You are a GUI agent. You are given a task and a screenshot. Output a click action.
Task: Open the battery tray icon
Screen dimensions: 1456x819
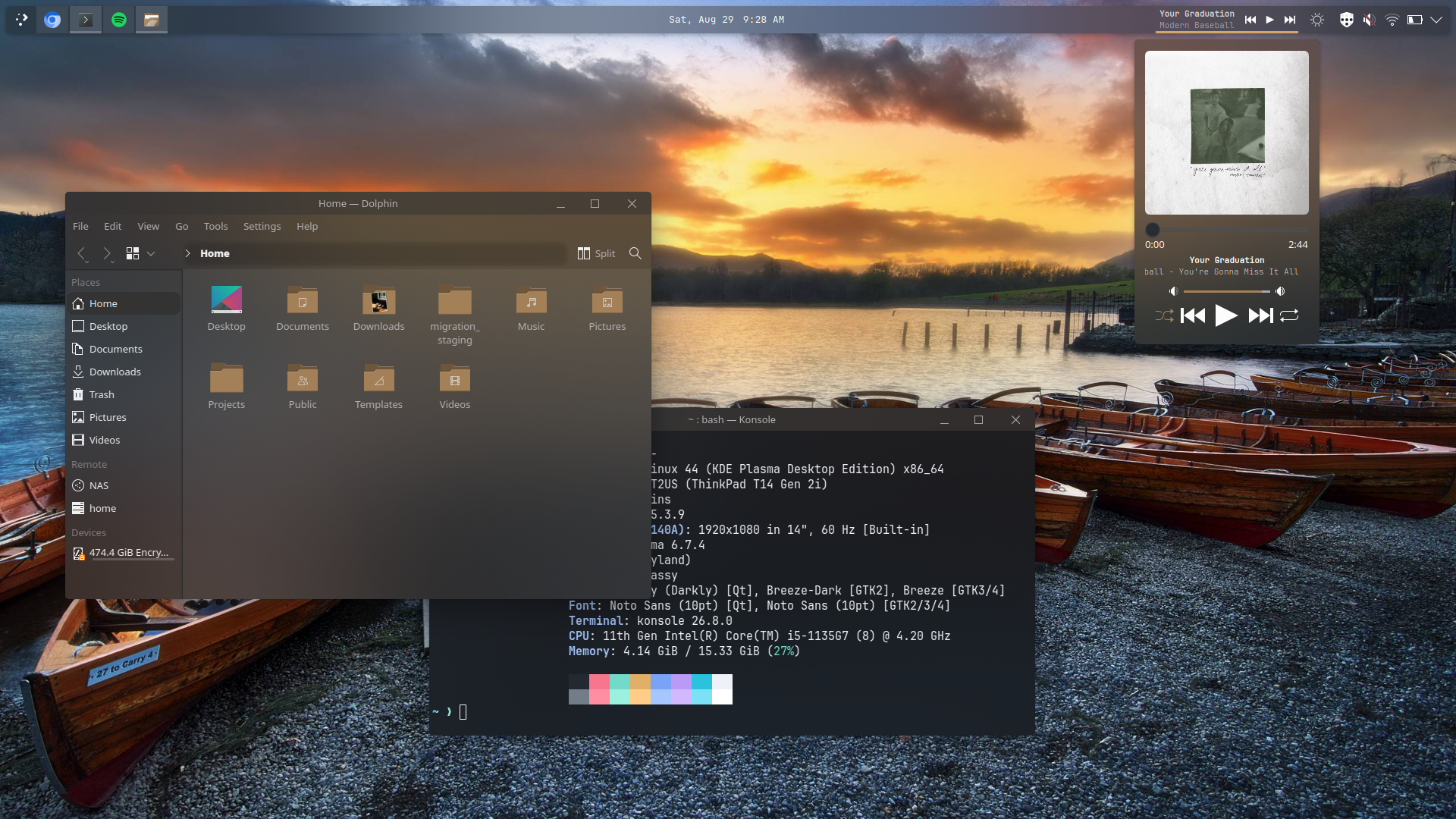point(1415,20)
